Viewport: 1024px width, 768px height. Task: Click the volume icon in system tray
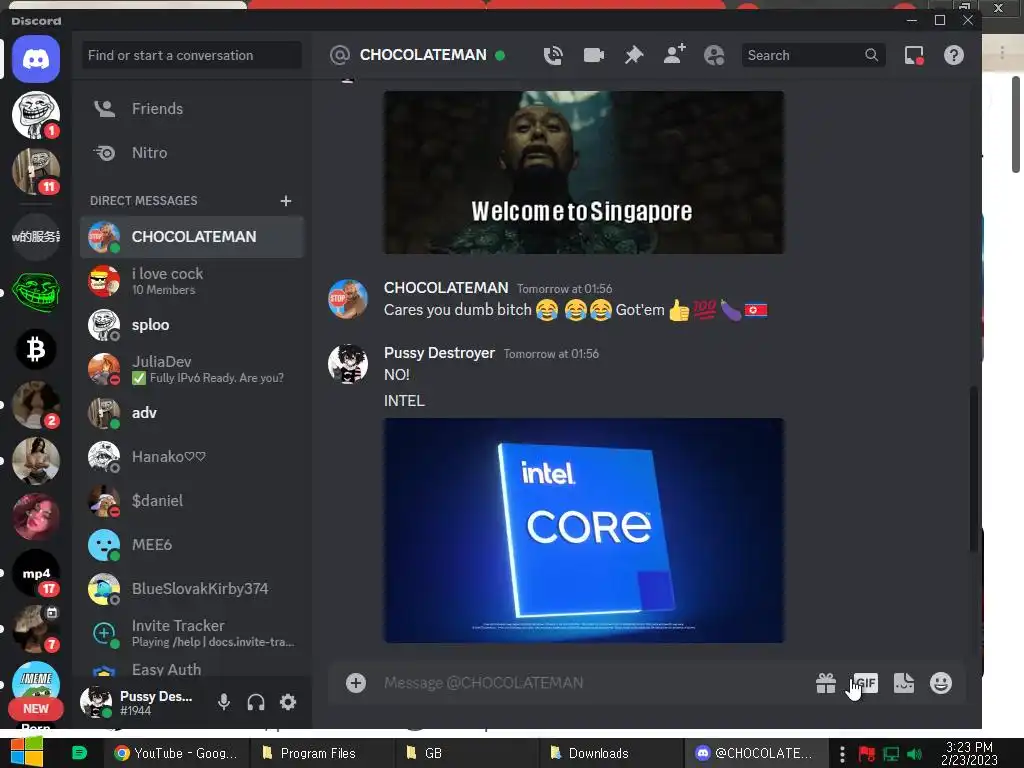click(x=914, y=754)
